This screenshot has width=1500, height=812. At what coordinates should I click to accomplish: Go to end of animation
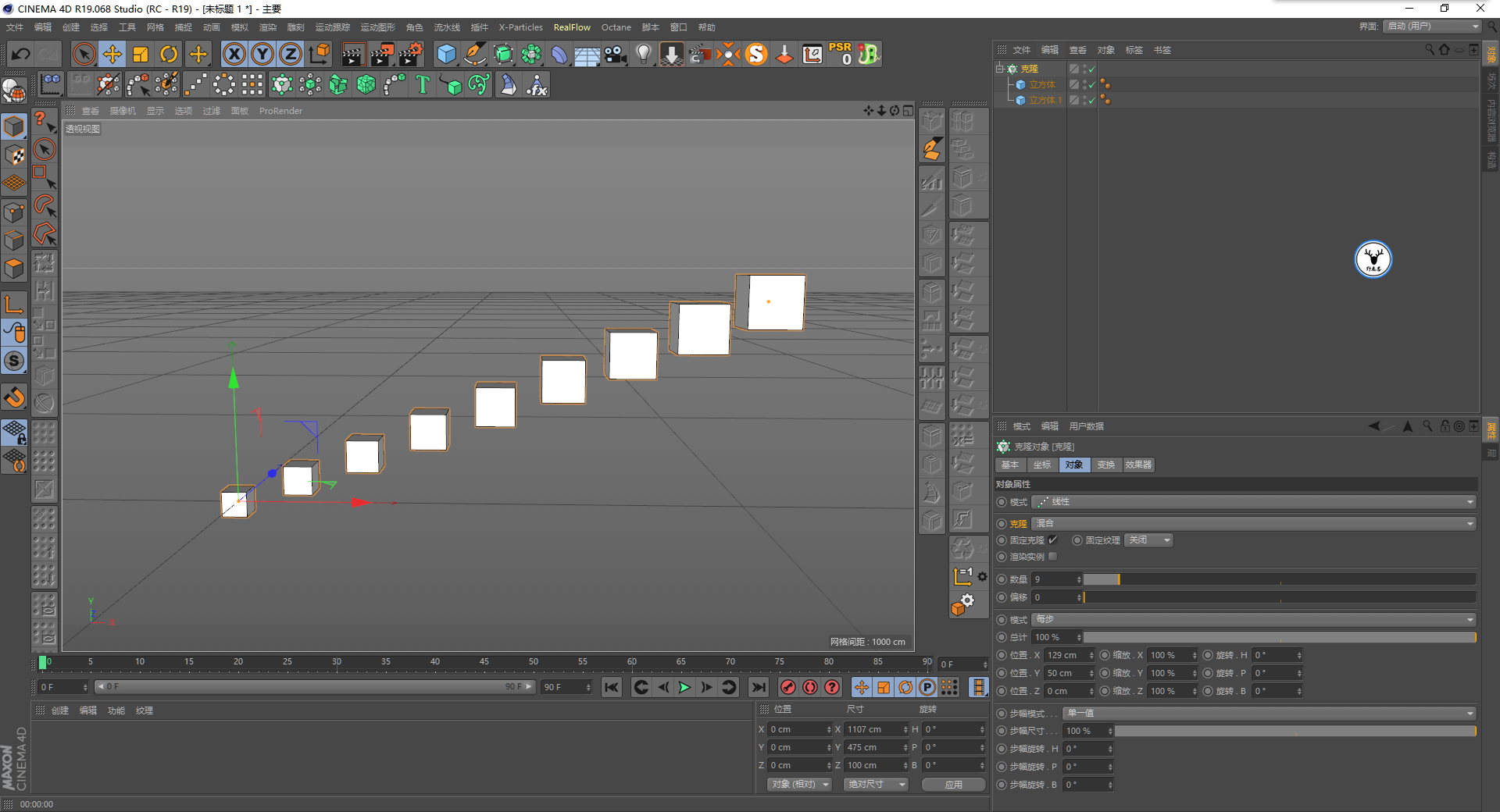(758, 687)
